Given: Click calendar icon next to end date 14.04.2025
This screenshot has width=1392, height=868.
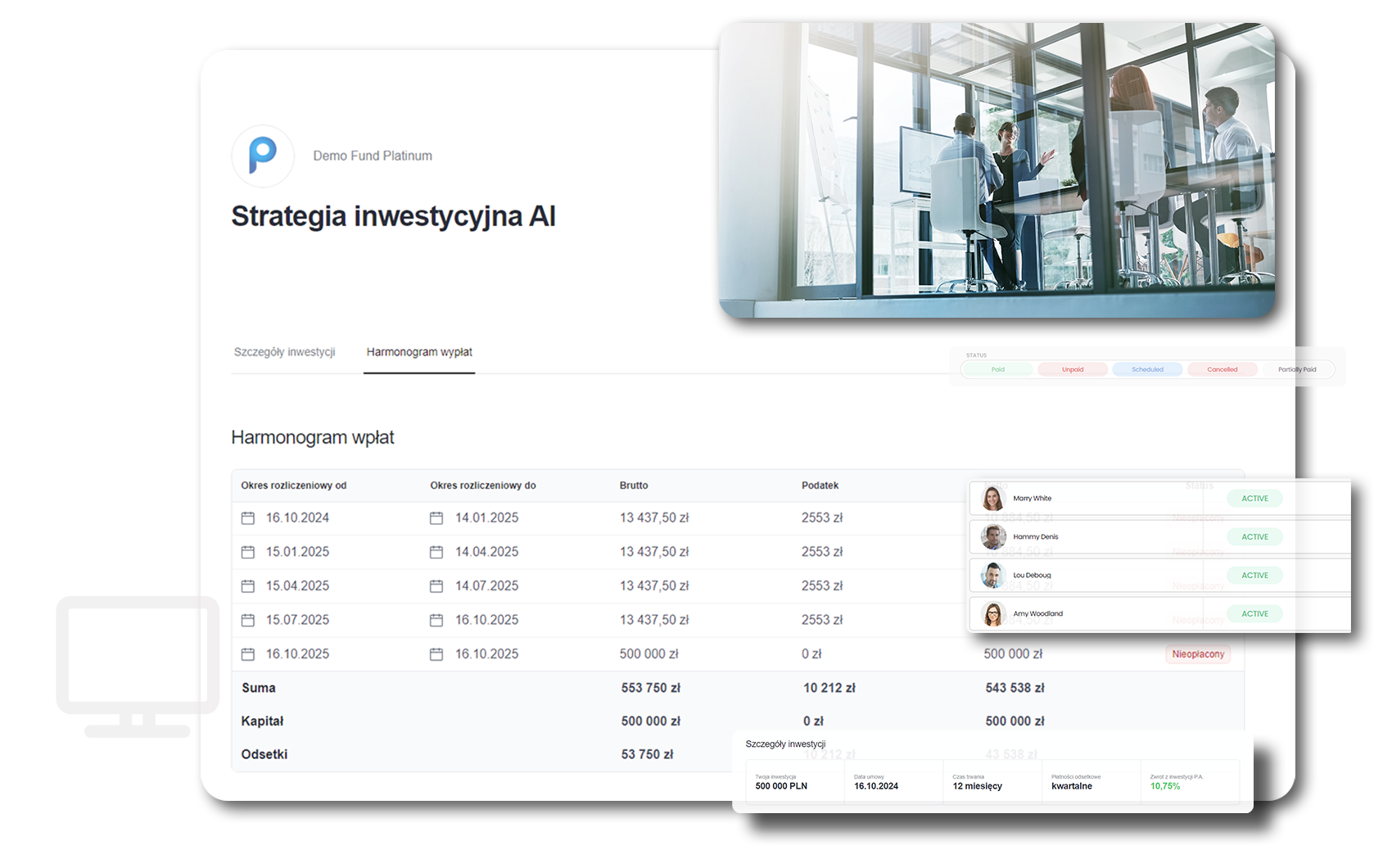Looking at the screenshot, I should coord(436,552).
